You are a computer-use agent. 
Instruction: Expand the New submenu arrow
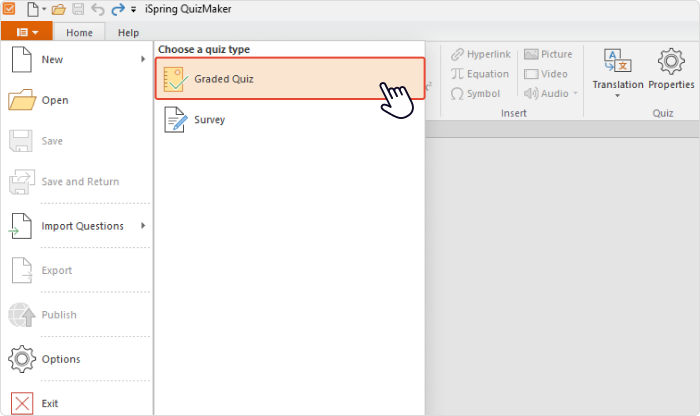click(143, 59)
